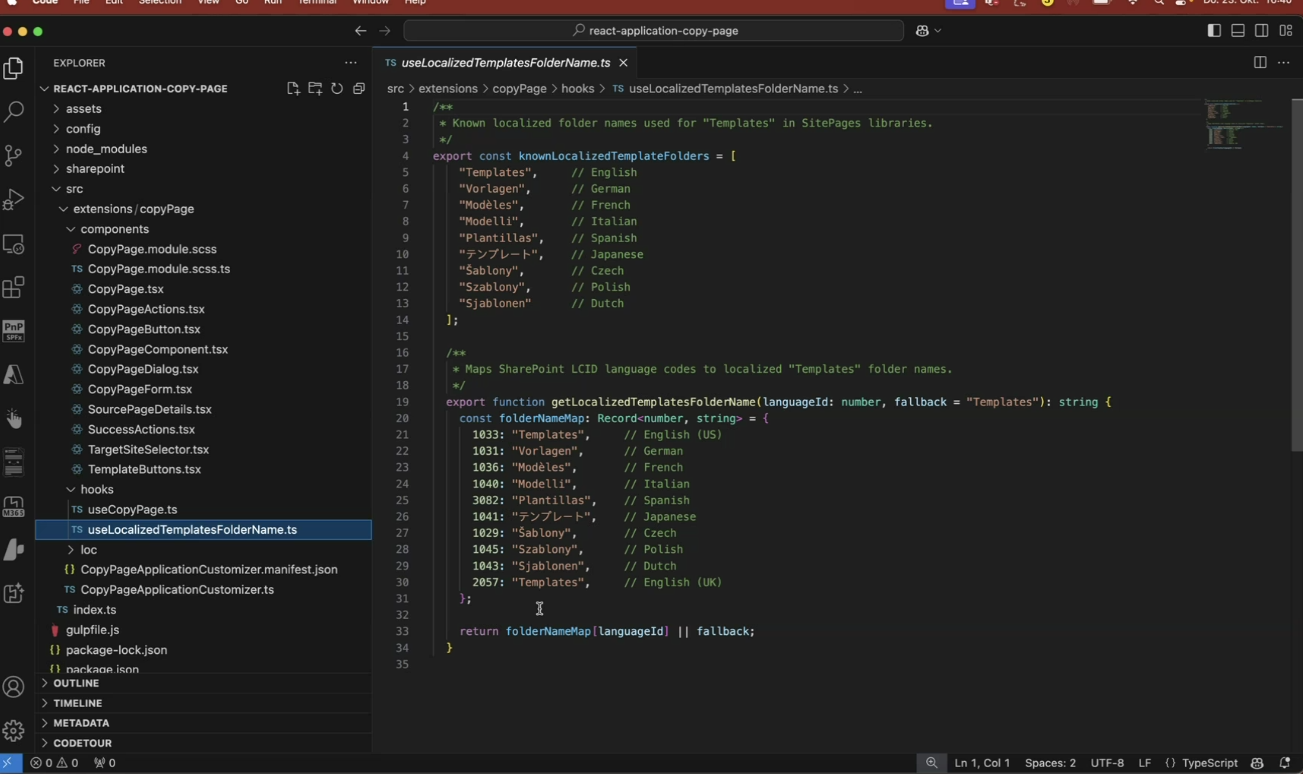
Task: Toggle the primary side bar visibility
Action: point(1214,31)
